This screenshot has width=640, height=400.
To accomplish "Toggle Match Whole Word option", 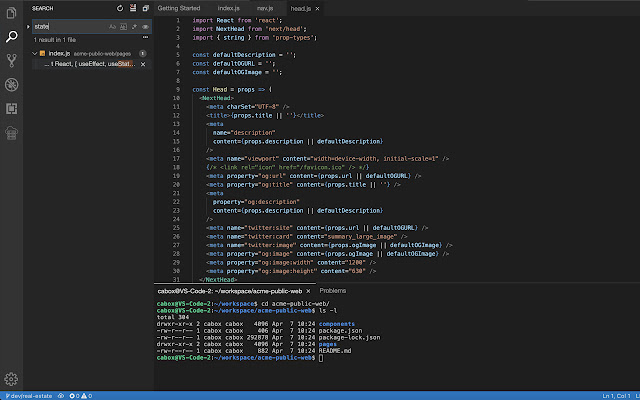I will tap(121, 25).
